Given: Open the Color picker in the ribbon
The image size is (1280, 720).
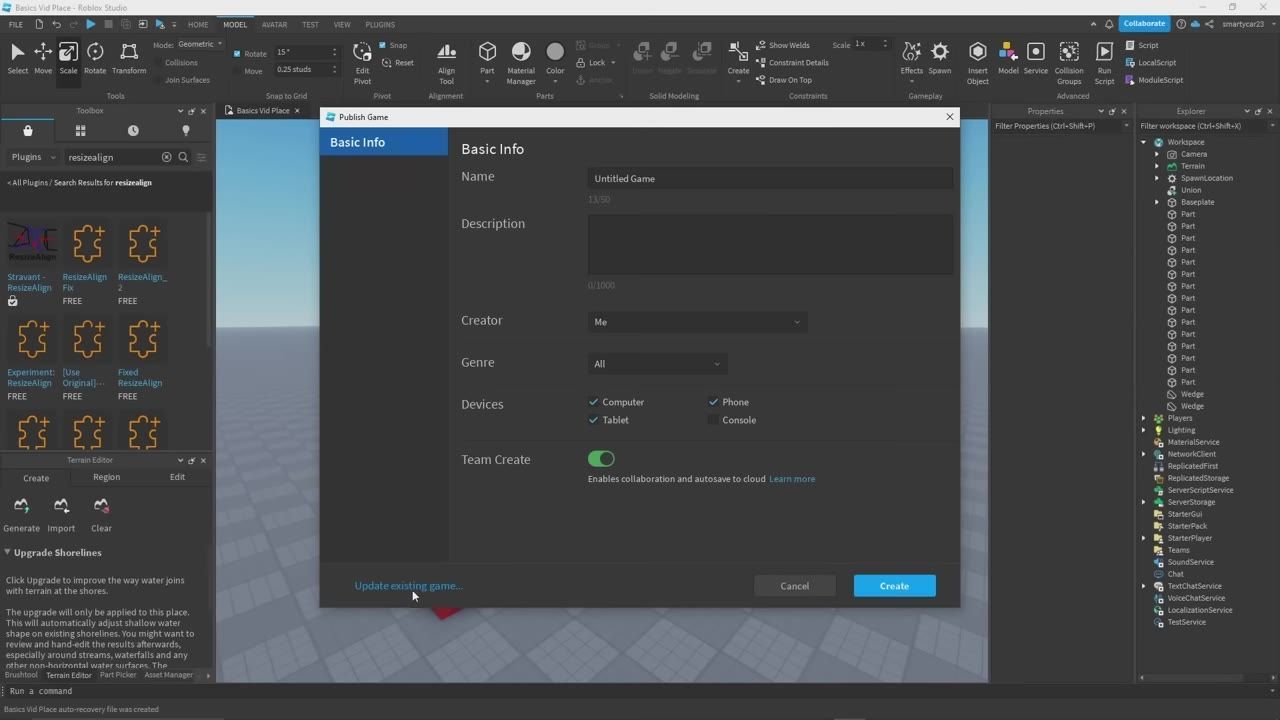Looking at the screenshot, I should click(555, 58).
